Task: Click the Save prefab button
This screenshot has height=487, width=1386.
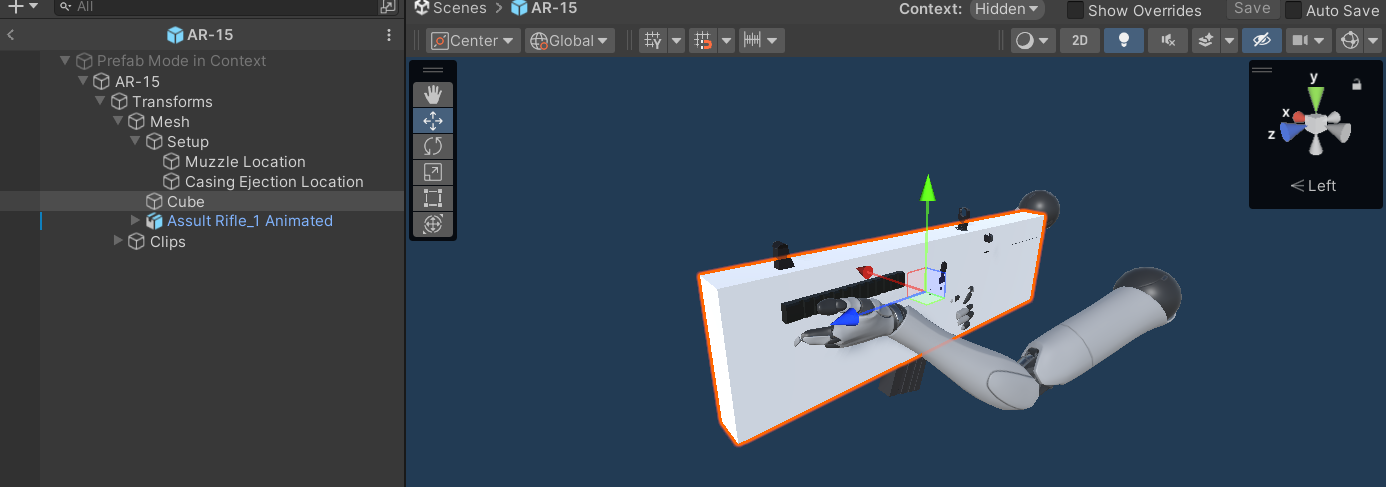Action: click(x=1252, y=9)
